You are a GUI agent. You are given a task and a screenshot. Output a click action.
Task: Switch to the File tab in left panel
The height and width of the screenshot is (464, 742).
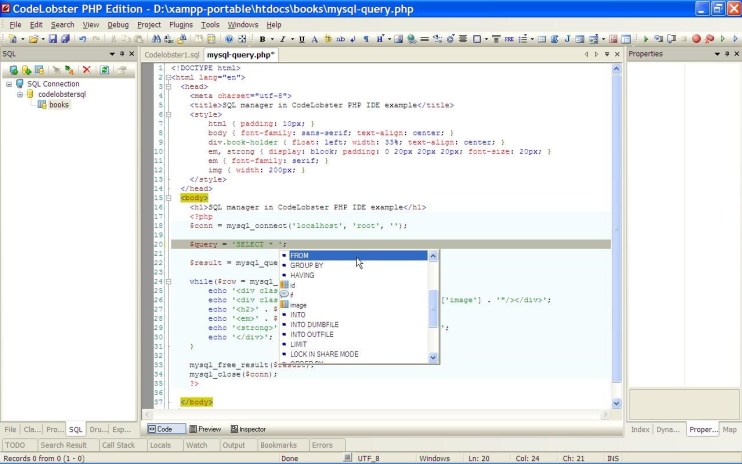pos(10,429)
